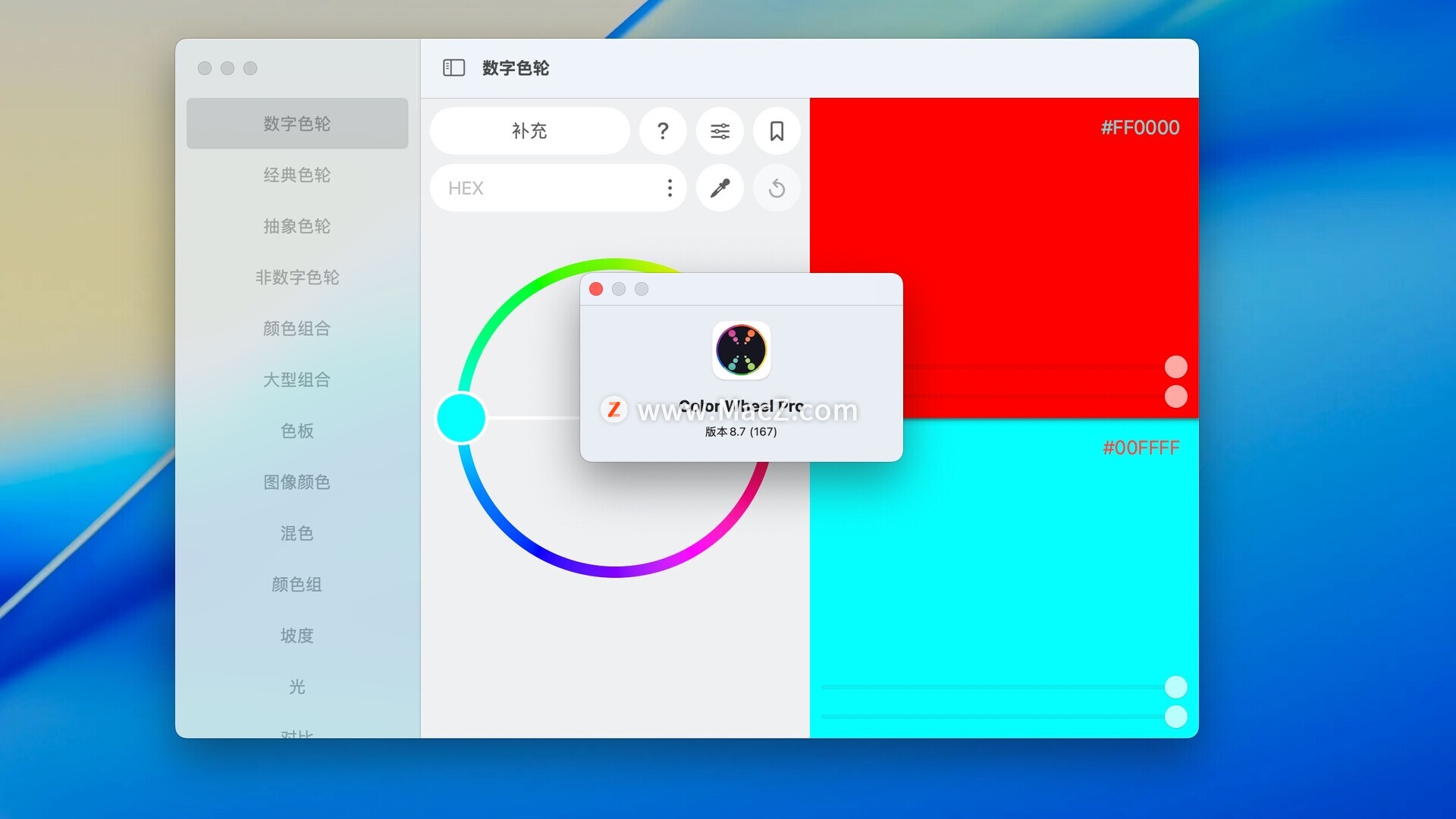
Task: Close the about dialog window
Action: (596, 289)
